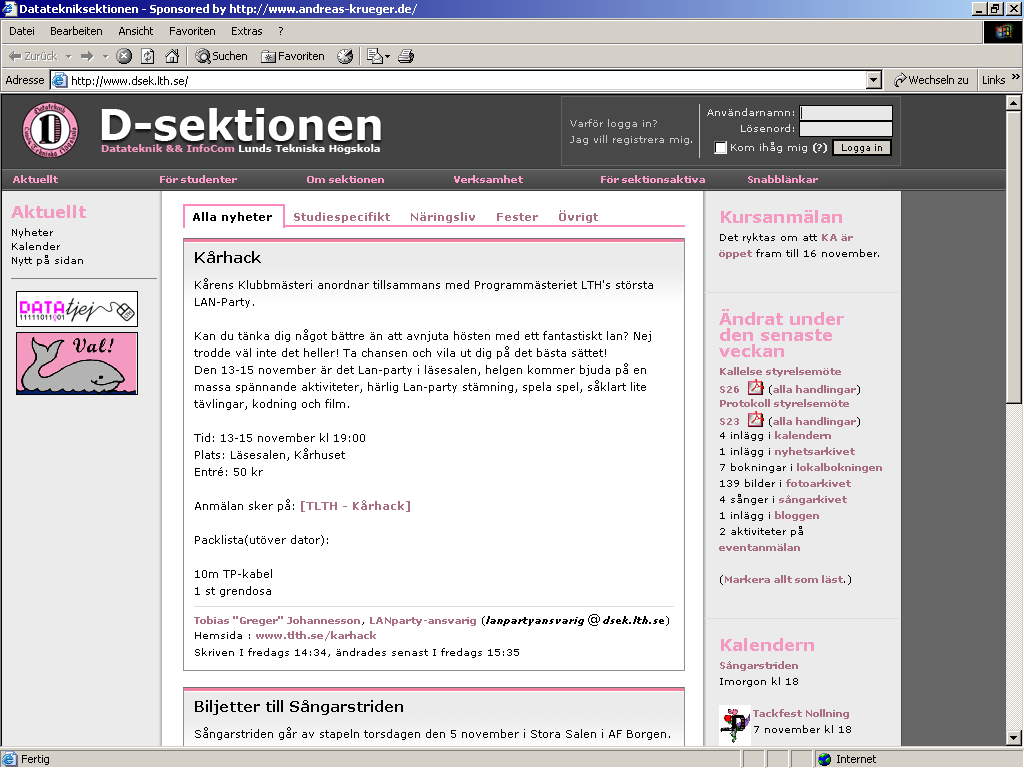Open the För sektionsaktiva navigation item
This screenshot has width=1024, height=768.
click(653, 180)
